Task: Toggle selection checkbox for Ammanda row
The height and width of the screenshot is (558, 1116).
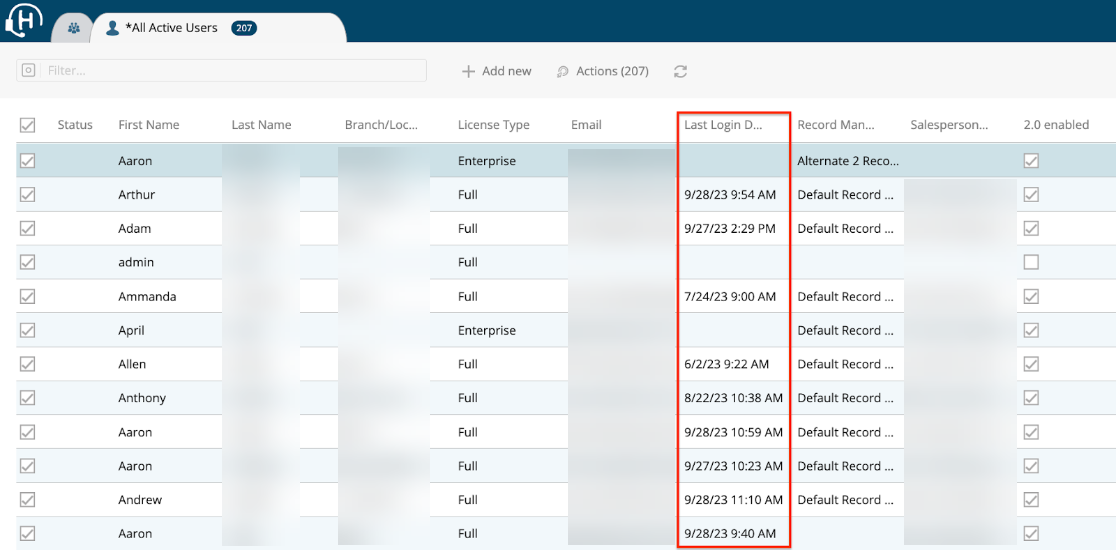Action: pos(27,296)
